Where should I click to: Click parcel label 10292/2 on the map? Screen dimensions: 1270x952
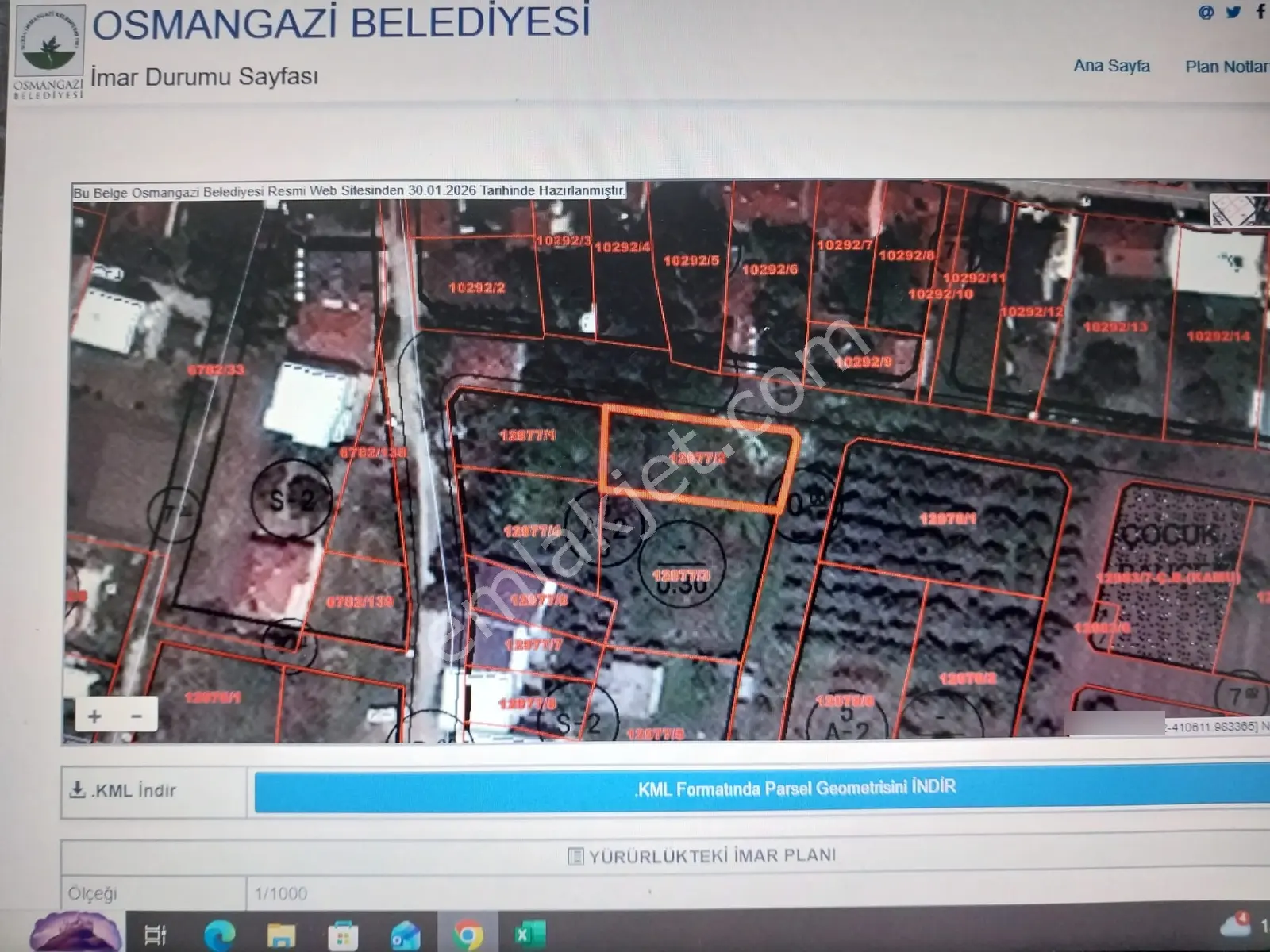[x=476, y=287]
